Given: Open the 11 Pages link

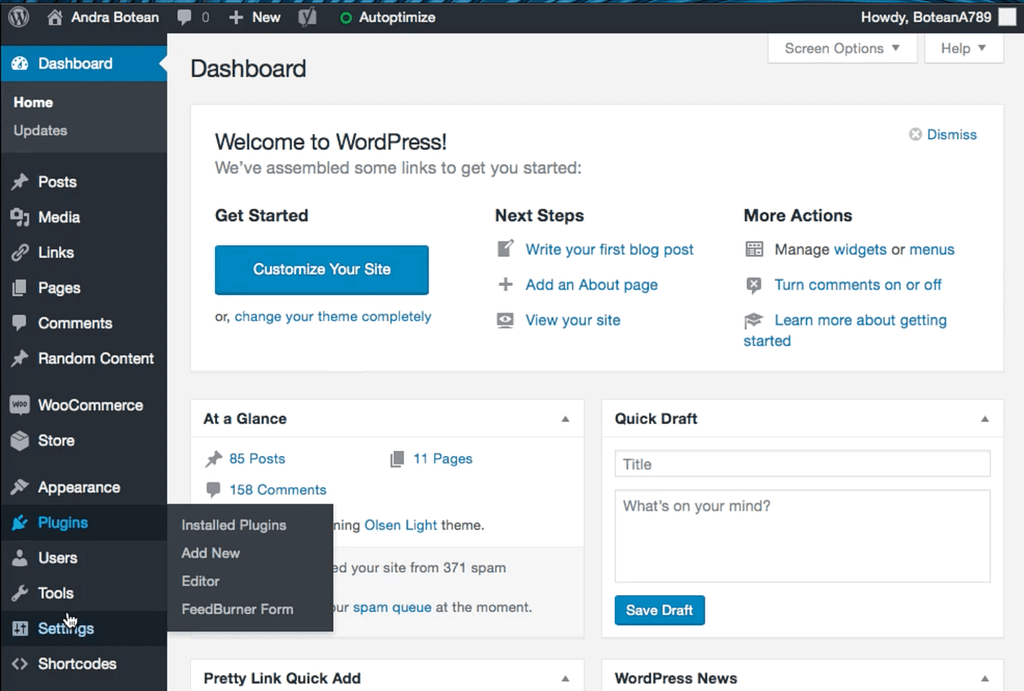Looking at the screenshot, I should coord(443,459).
